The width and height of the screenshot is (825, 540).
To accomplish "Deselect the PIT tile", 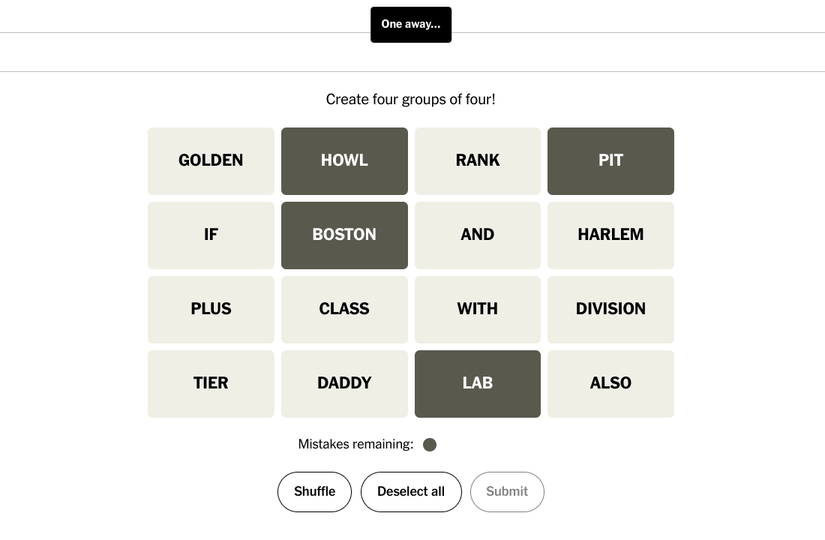I will coord(610,161).
